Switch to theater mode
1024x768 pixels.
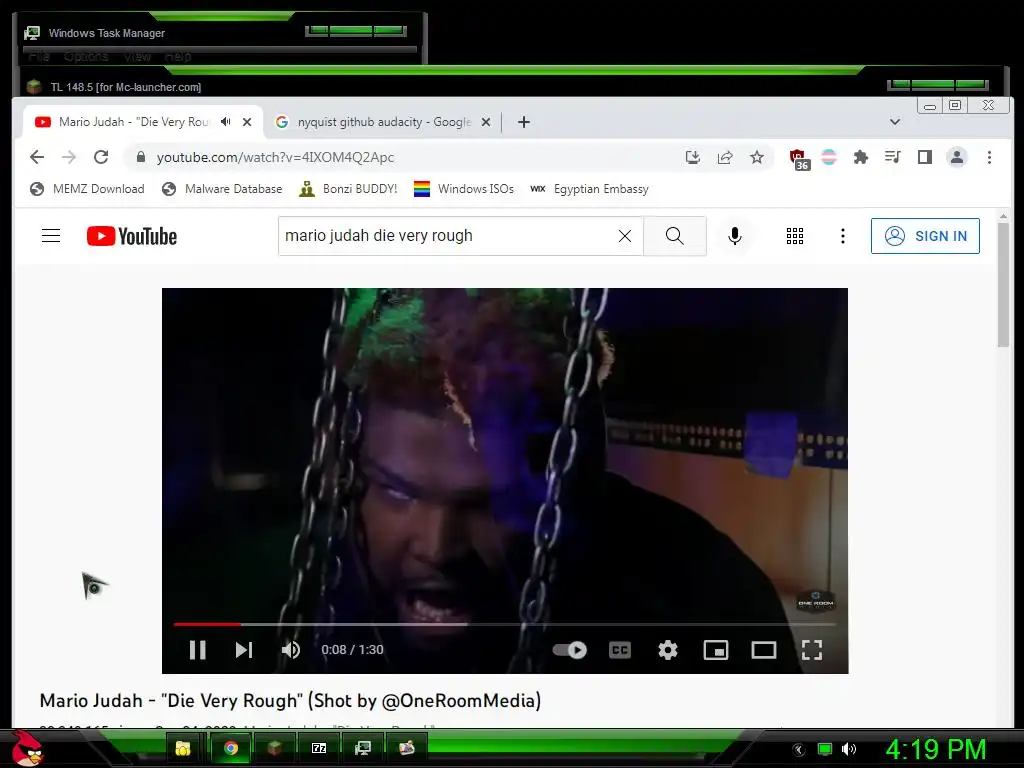pyautogui.click(x=763, y=650)
